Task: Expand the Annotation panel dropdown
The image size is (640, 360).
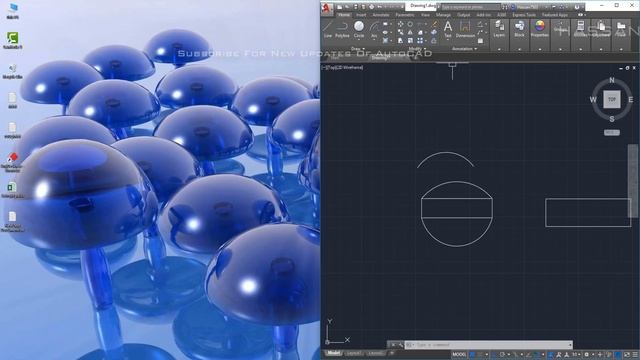Action: [465, 49]
